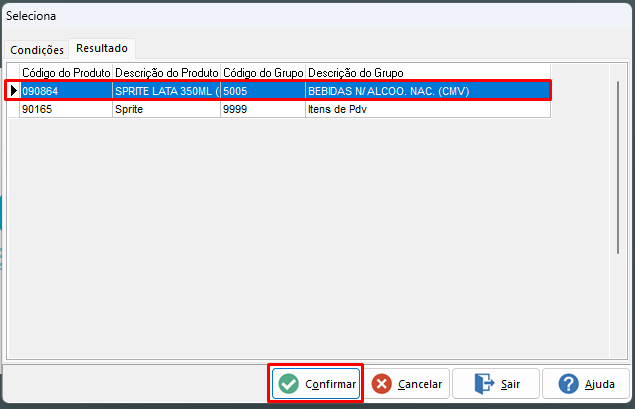Image resolution: width=635 pixels, height=409 pixels.
Task: Click group code cell 5005
Action: [x=263, y=91]
